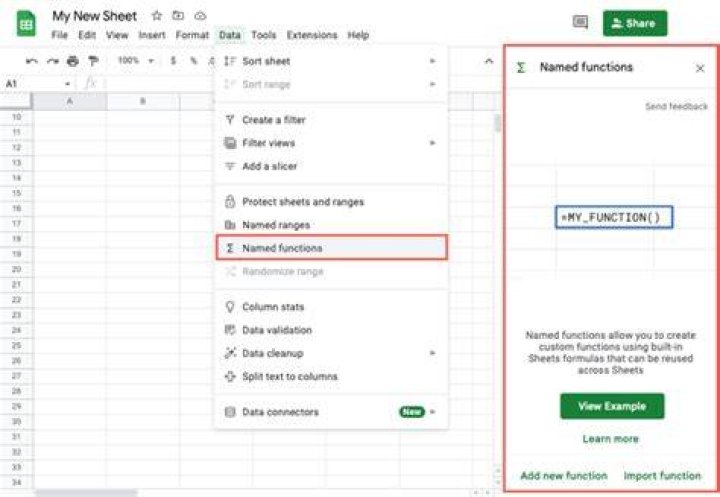Click the View Example button

click(x=612, y=406)
